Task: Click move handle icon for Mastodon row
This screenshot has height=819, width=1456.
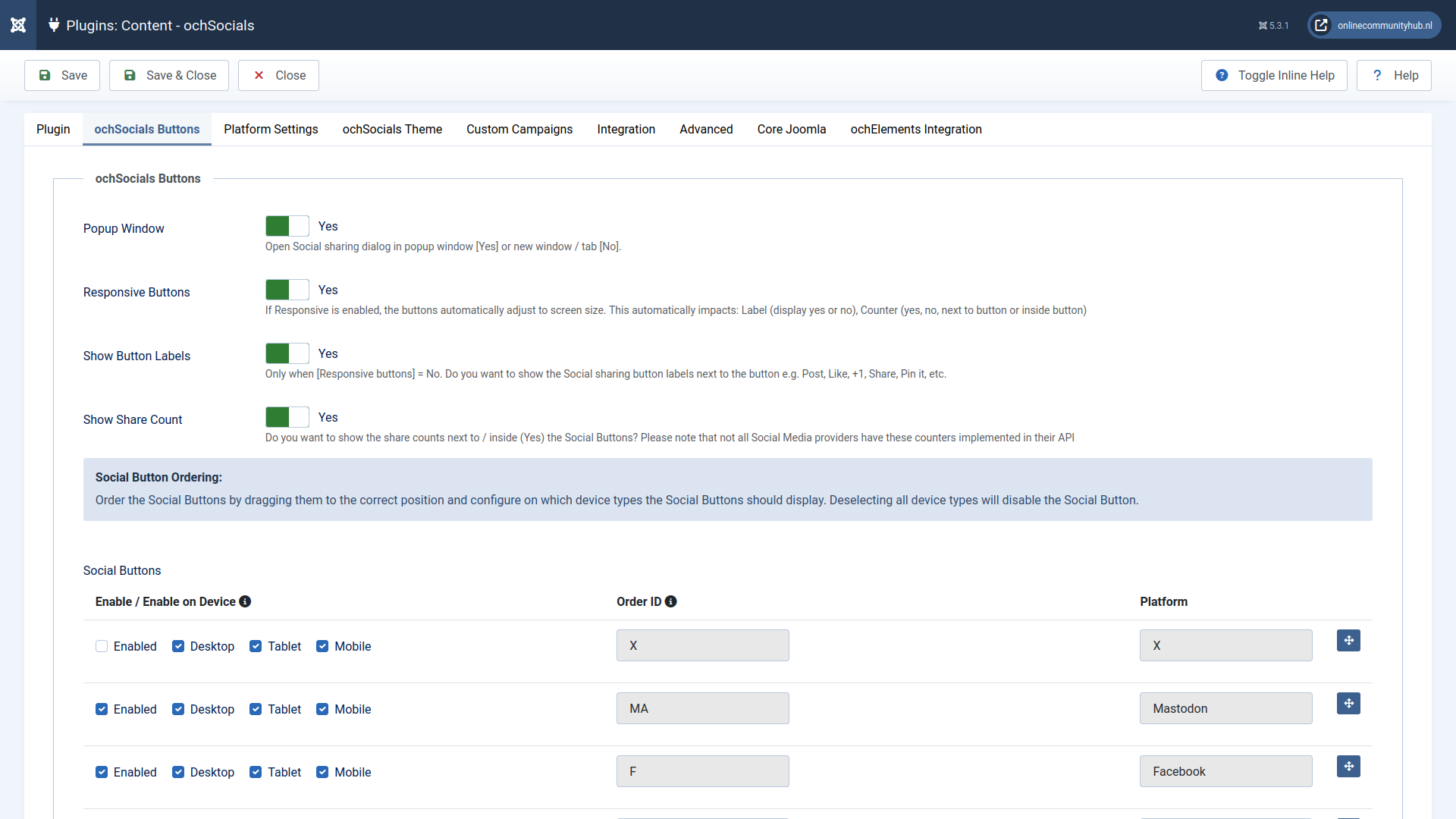Action: (x=1348, y=704)
